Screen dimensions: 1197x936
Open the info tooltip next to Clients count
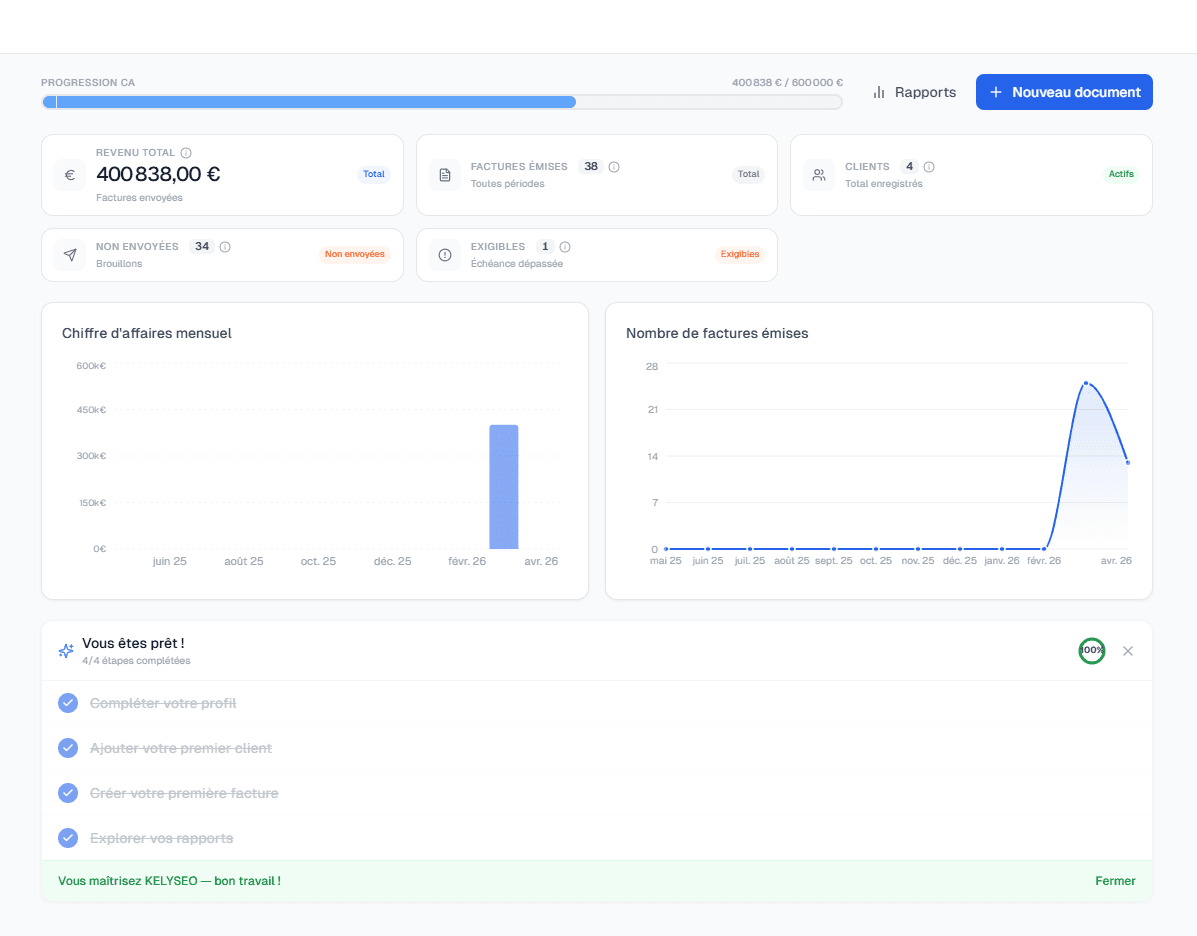(x=928, y=167)
